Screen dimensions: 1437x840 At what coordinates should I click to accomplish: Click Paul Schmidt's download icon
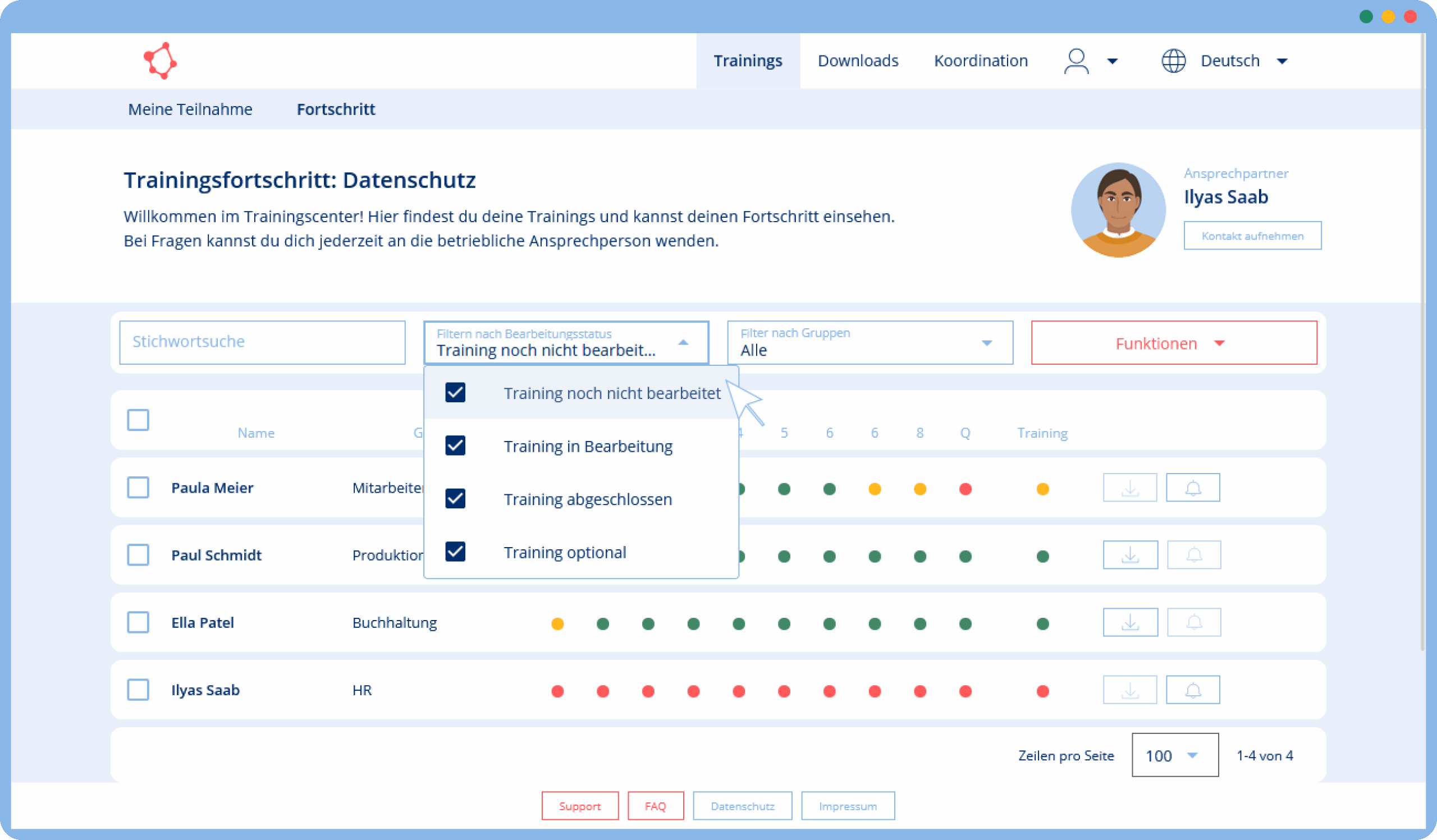(1129, 555)
